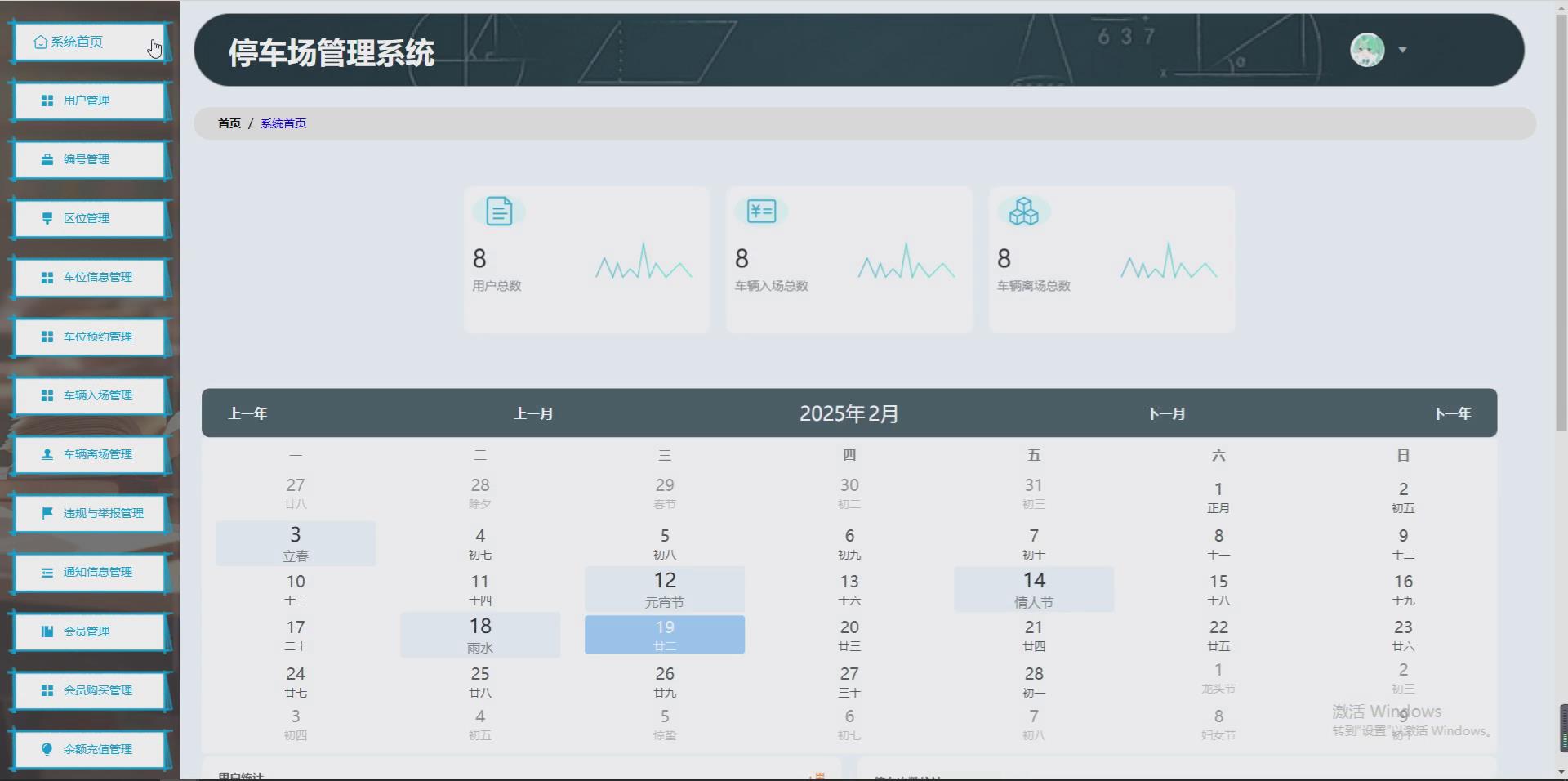The image size is (1568, 781).
Task: Select date 5 惊蛰 in calendar
Action: (x=665, y=725)
